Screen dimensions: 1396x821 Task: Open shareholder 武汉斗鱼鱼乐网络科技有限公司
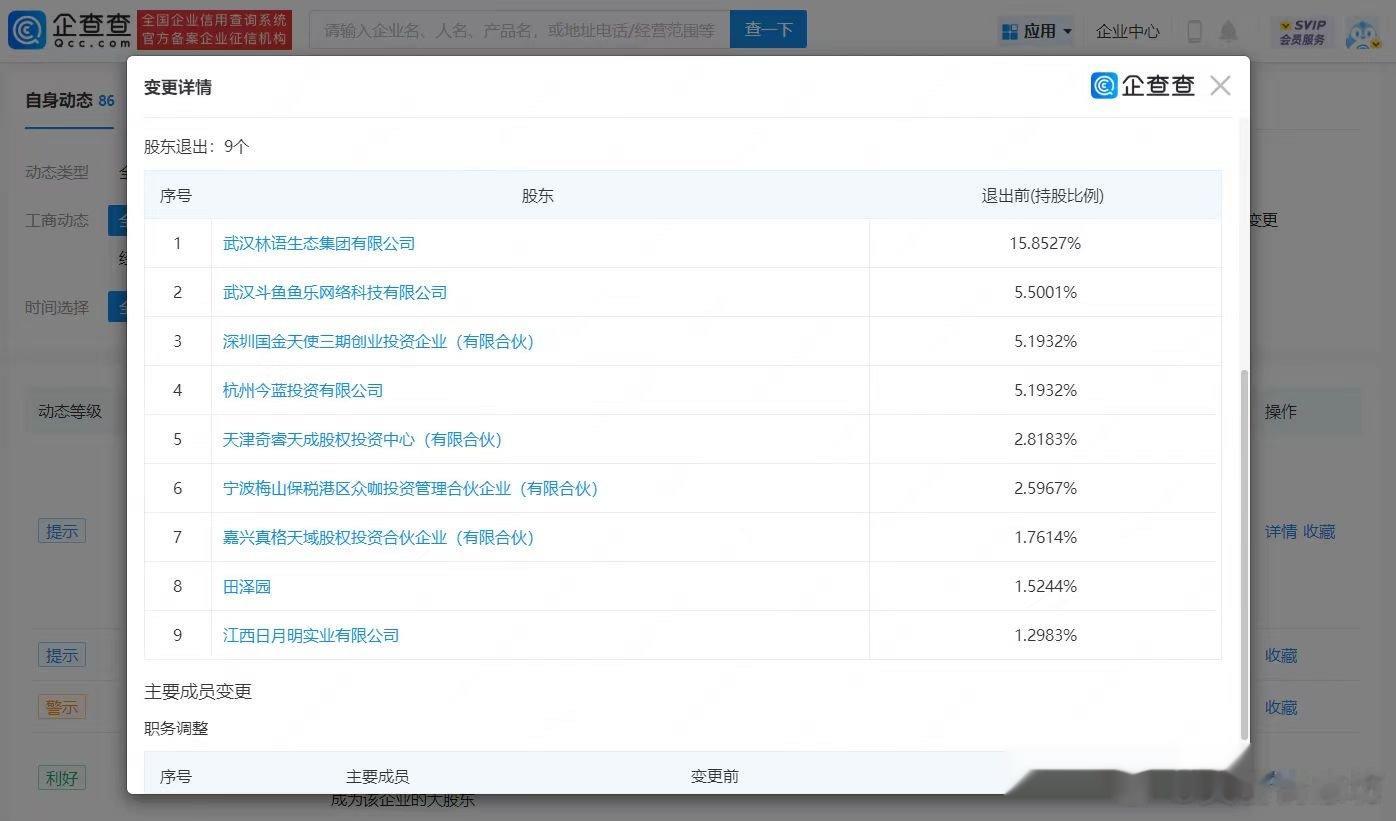pyautogui.click(x=335, y=292)
